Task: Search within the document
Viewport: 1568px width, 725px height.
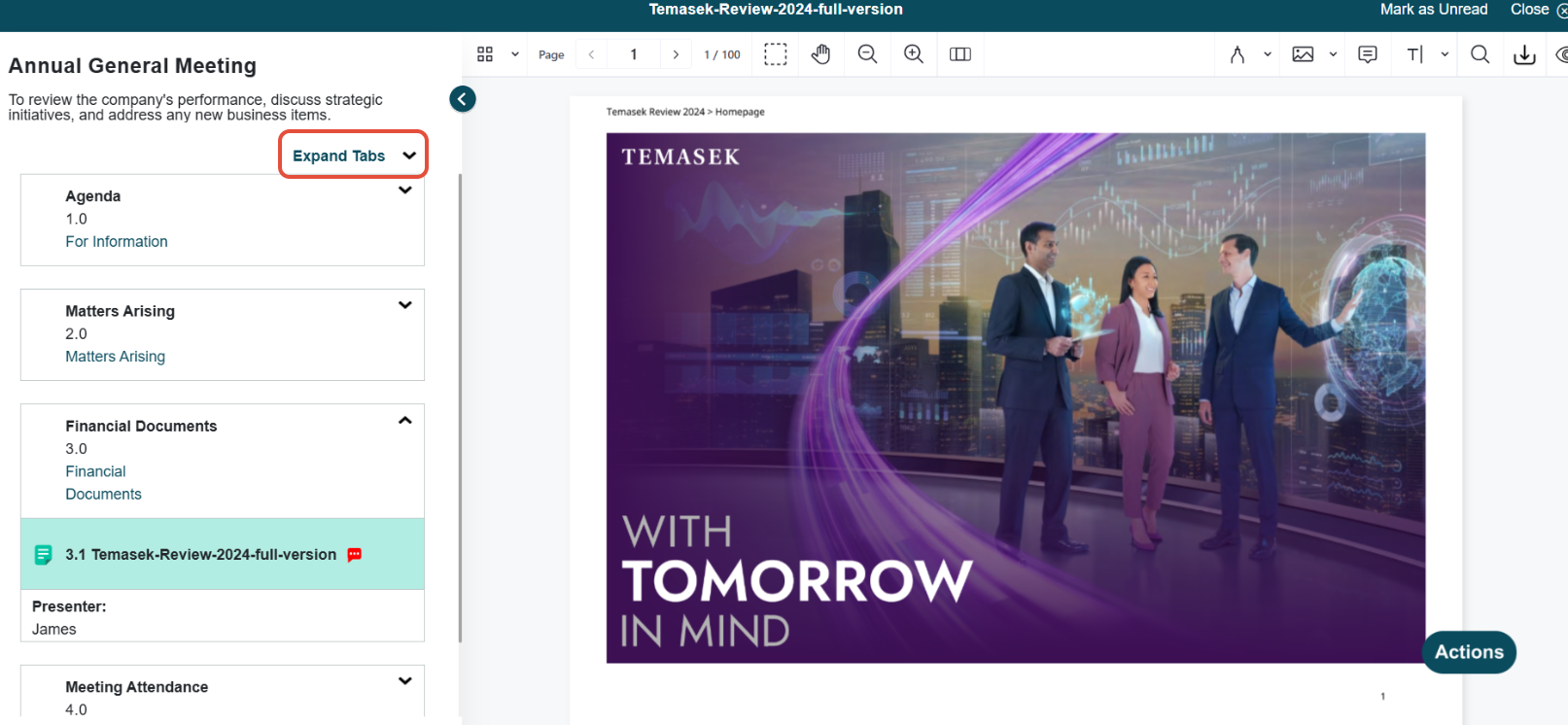Action: (1480, 54)
